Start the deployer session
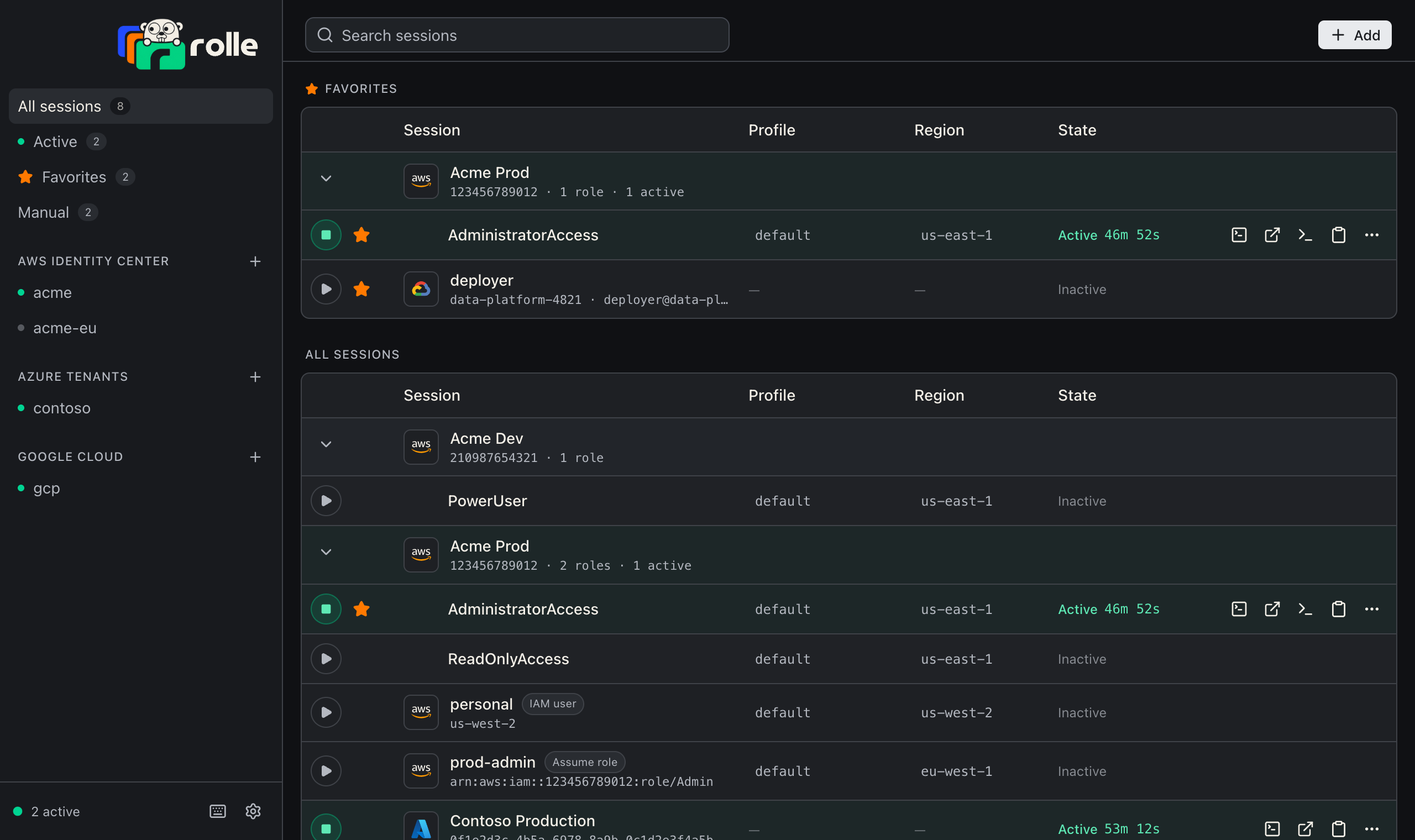The width and height of the screenshot is (1415, 840). pos(326,289)
